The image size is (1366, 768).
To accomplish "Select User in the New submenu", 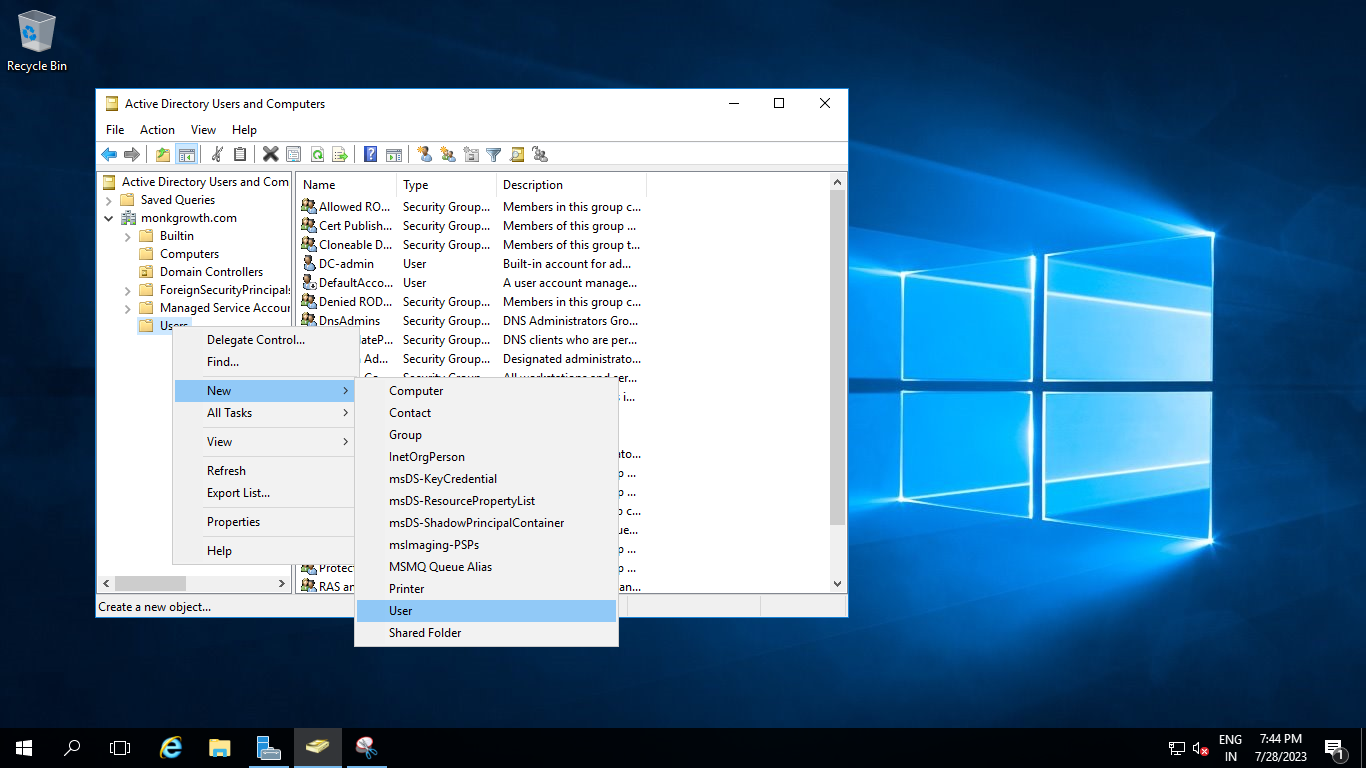I will click(x=486, y=611).
